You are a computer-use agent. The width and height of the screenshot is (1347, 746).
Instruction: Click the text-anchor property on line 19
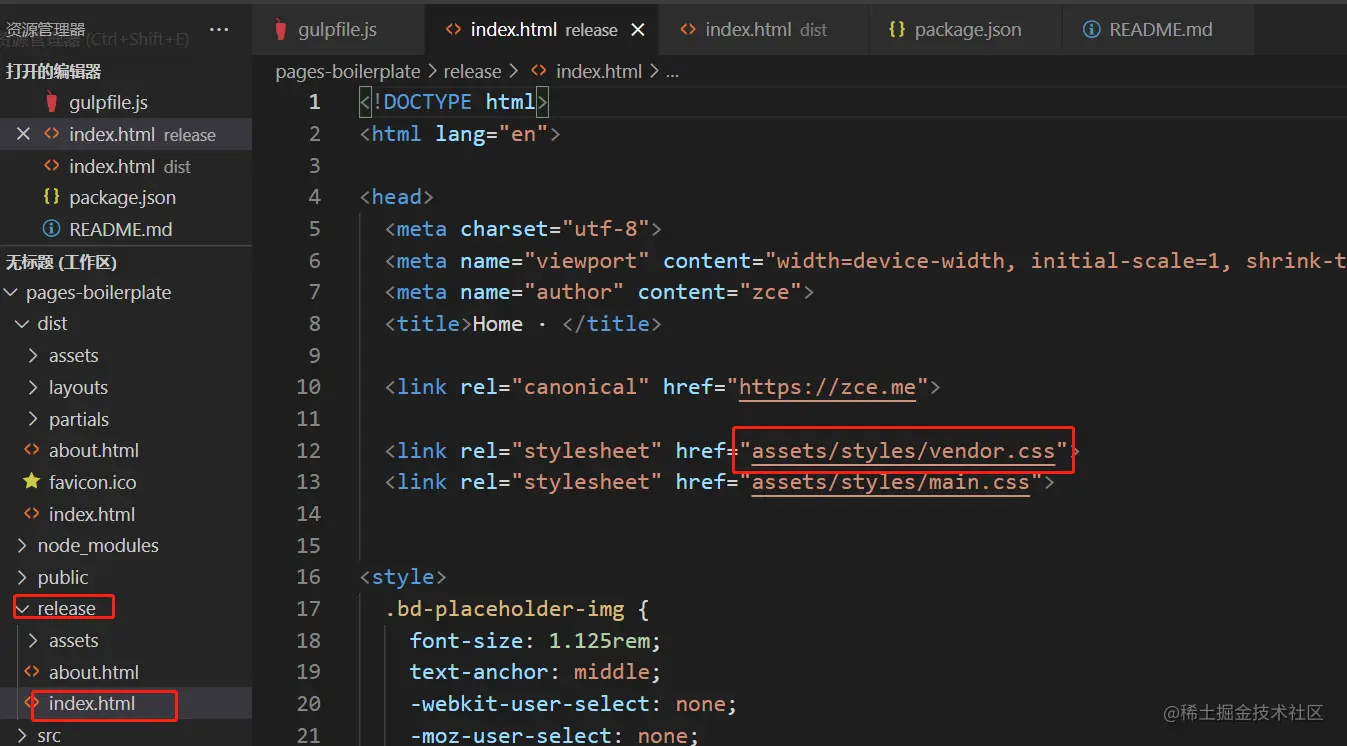(479, 672)
